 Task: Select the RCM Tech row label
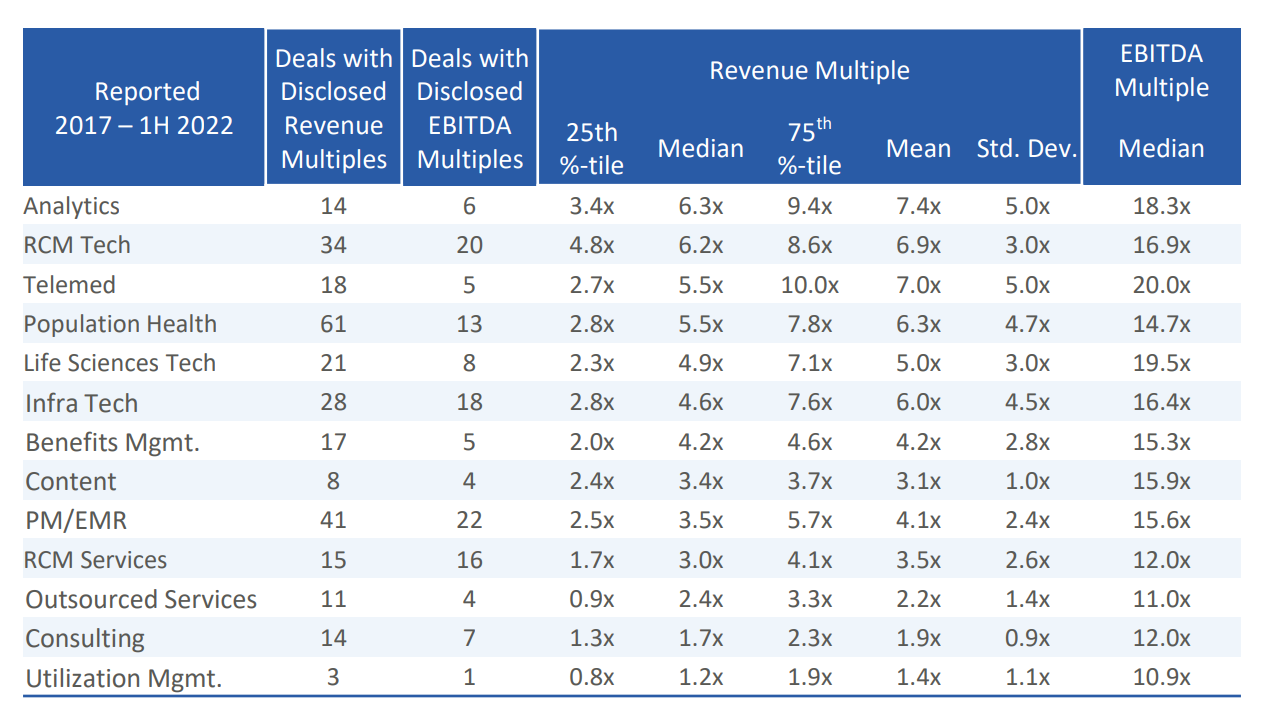77,245
